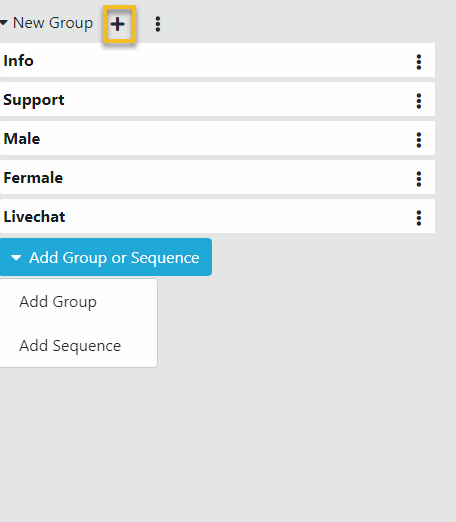Open the New Group three-dot options menu
The height and width of the screenshot is (522, 456).
click(158, 24)
